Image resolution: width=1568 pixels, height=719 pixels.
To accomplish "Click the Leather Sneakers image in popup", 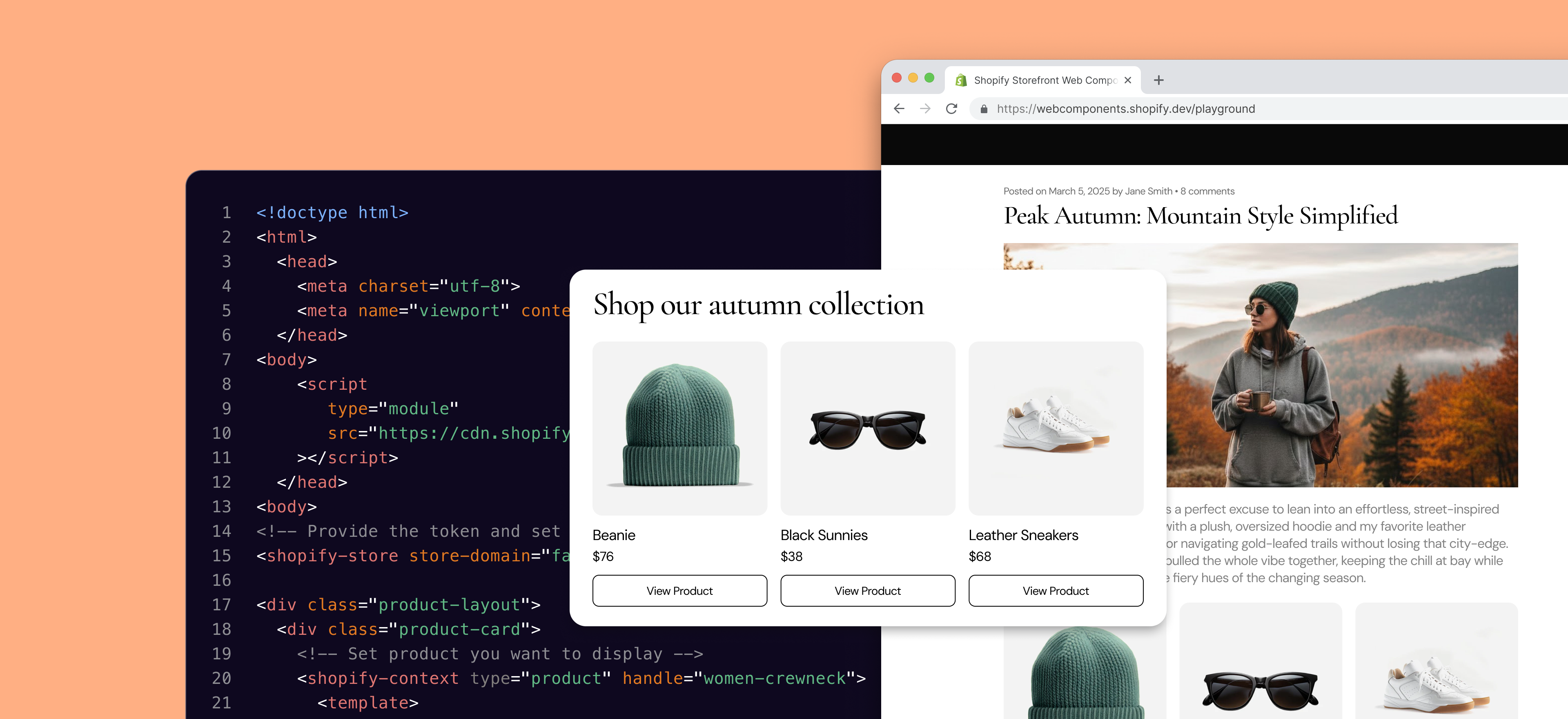I will tap(1056, 429).
